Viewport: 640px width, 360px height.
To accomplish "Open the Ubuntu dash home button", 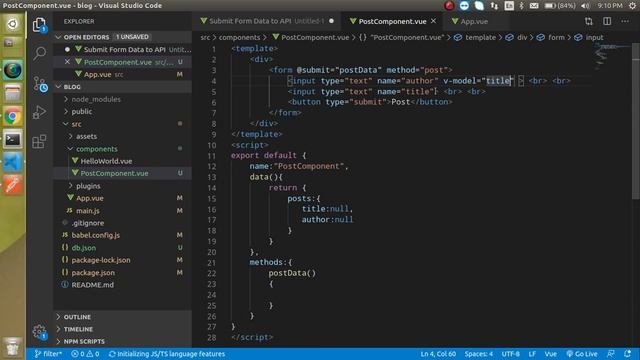I will [12, 24].
